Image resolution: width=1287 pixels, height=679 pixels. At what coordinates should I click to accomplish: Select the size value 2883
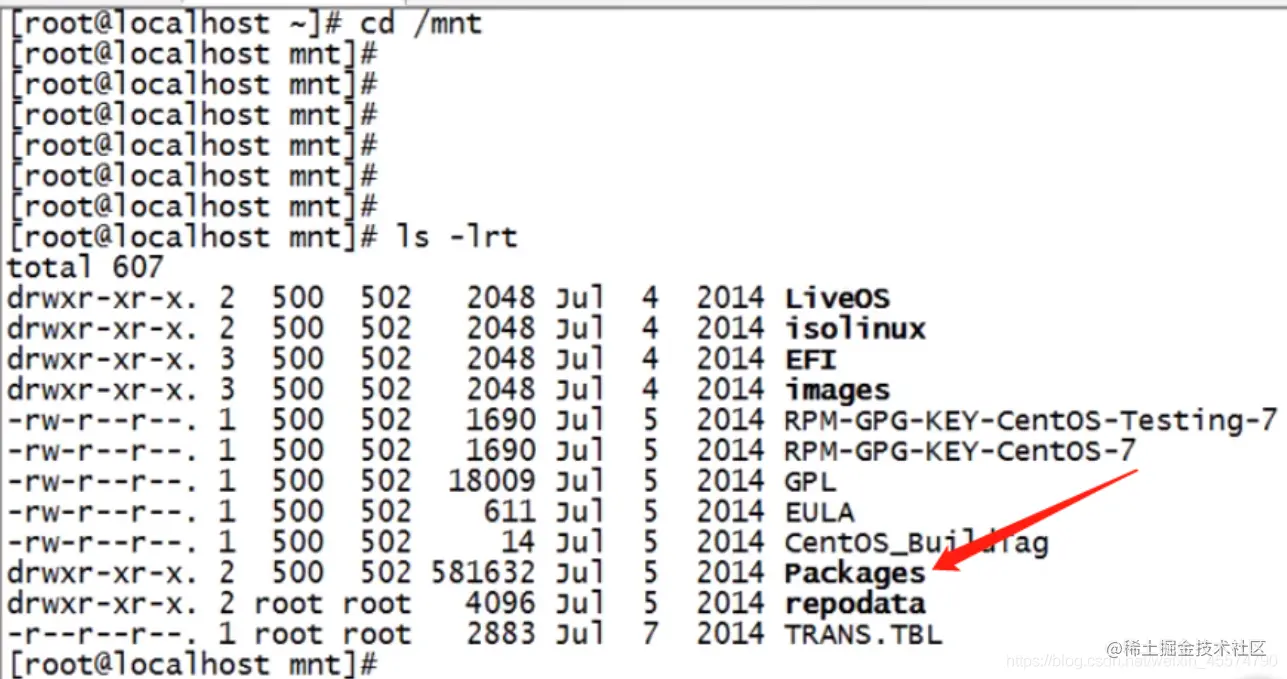(502, 635)
